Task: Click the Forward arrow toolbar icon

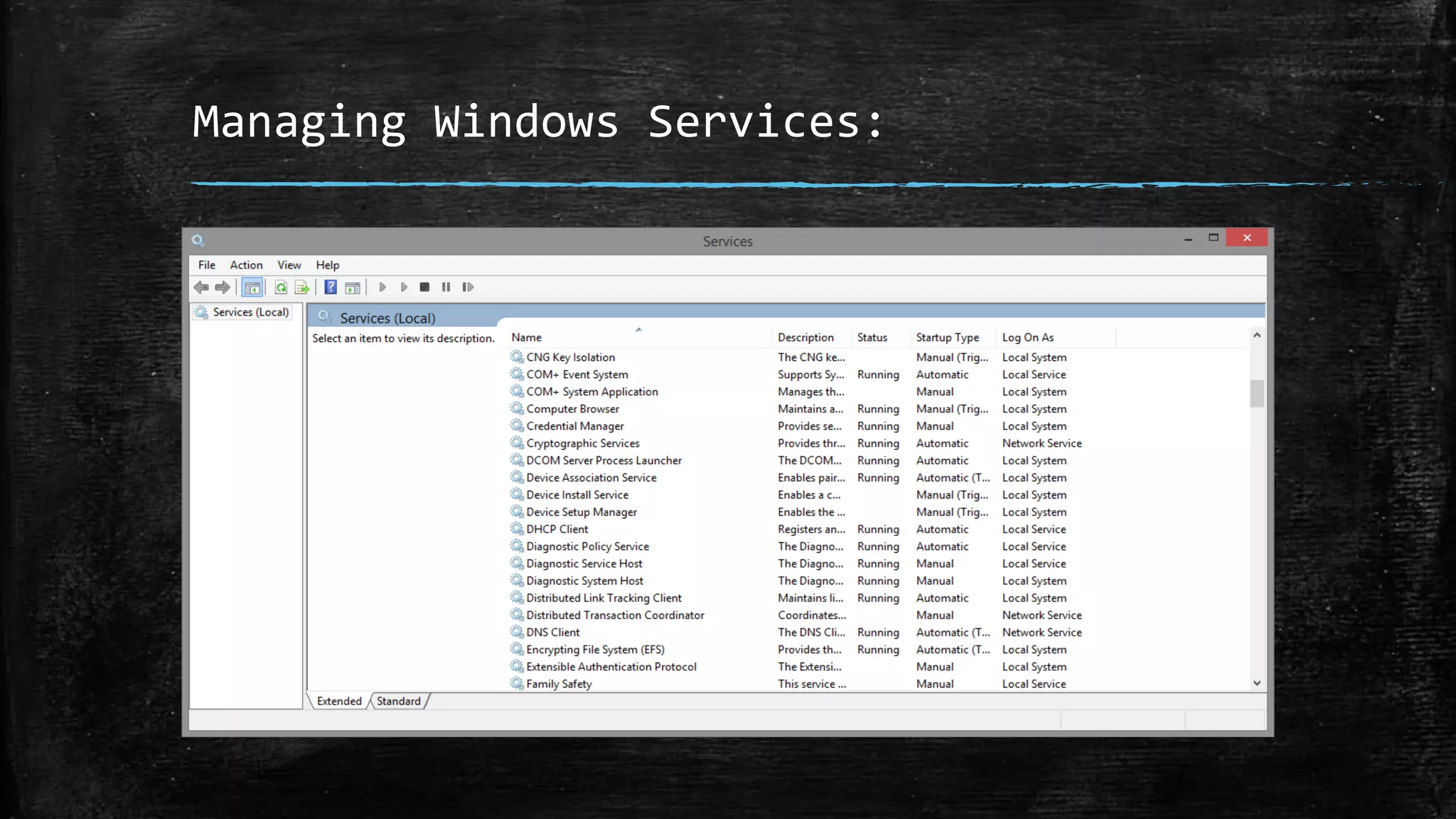Action: pos(223,287)
